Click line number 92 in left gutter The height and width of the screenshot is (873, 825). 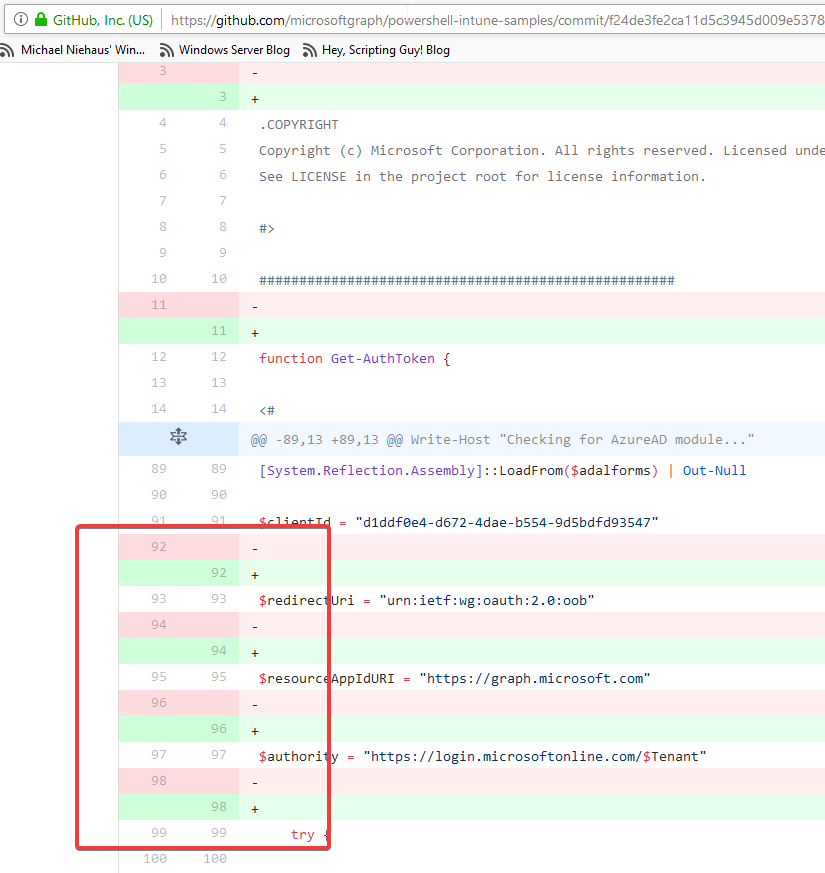point(158,546)
